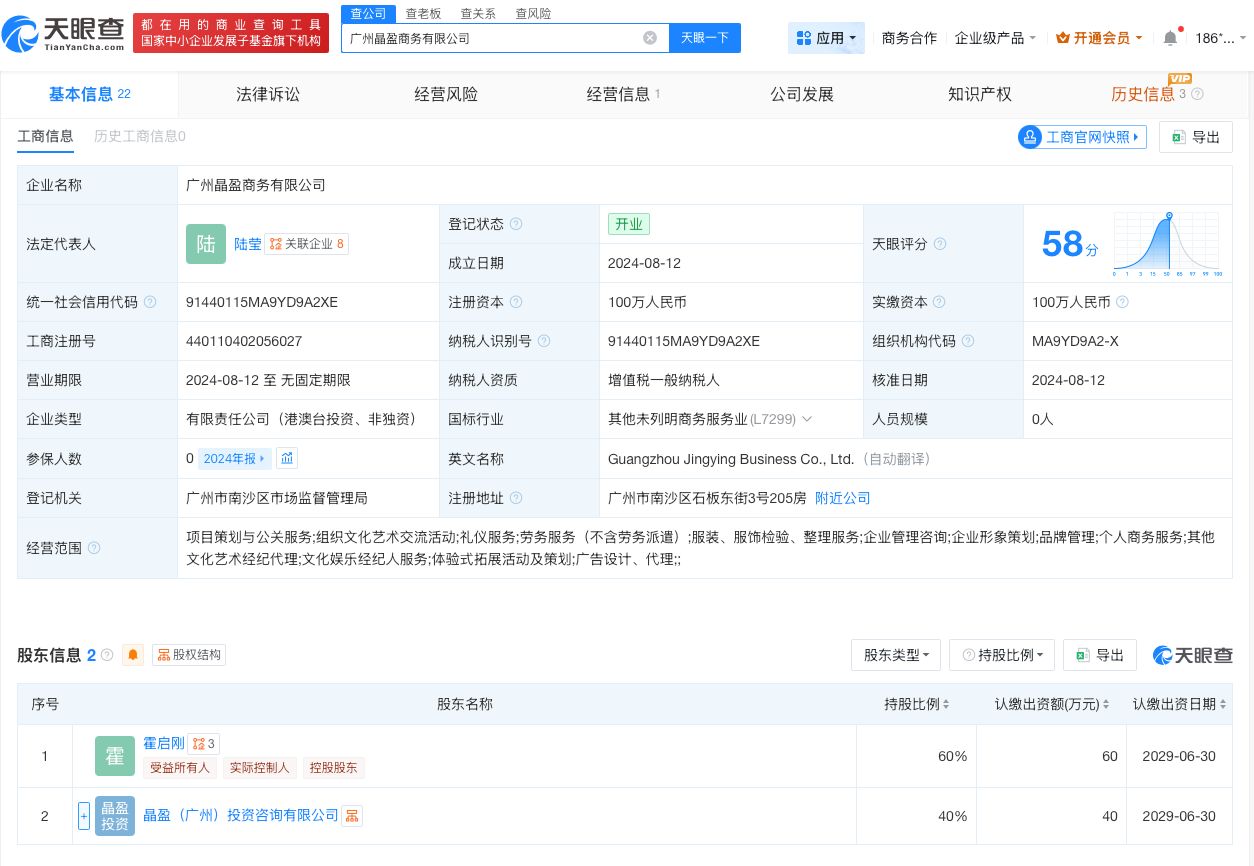The width and height of the screenshot is (1254, 866).
Task: Click the 天眼一下 search button
Action: [705, 37]
